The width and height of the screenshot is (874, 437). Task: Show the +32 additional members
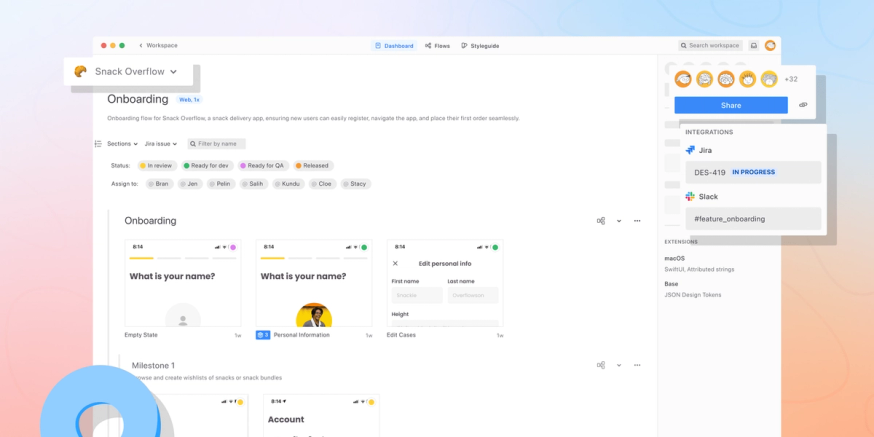[x=791, y=79]
